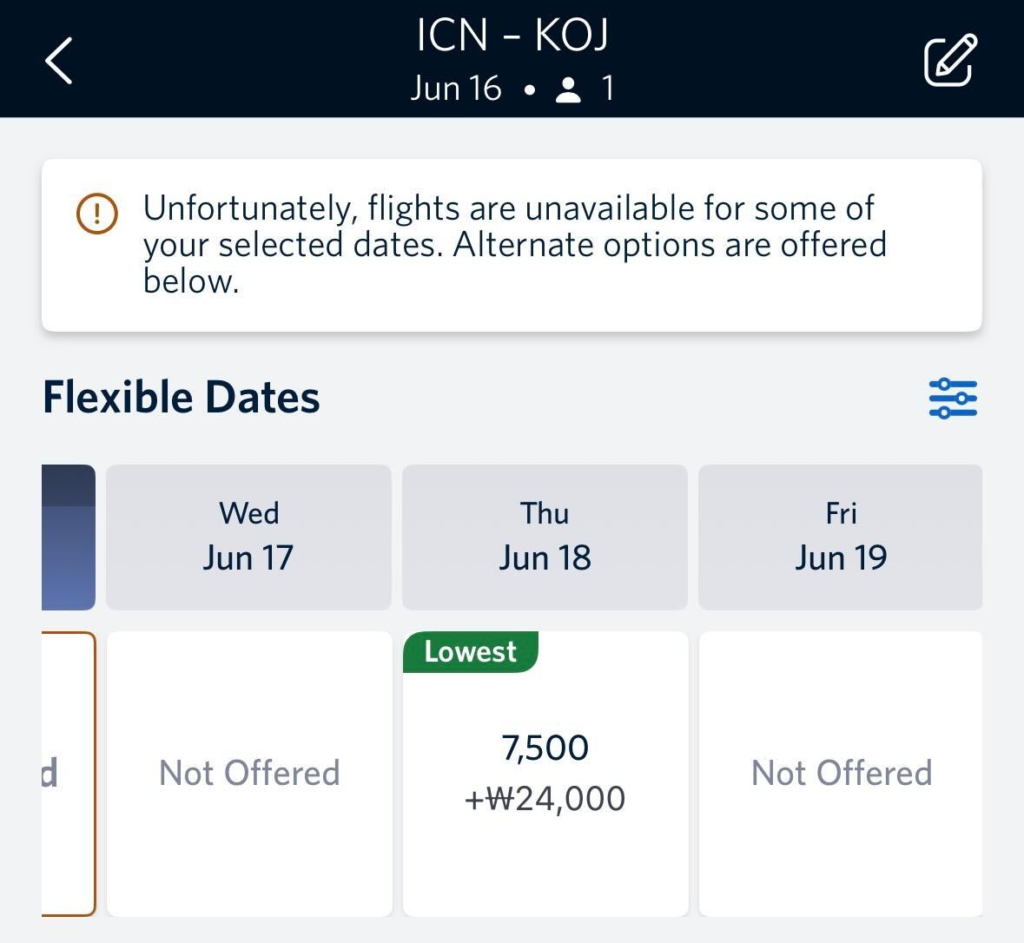Tap the ICN - KOJ route title
The height and width of the screenshot is (943, 1024).
pos(512,37)
